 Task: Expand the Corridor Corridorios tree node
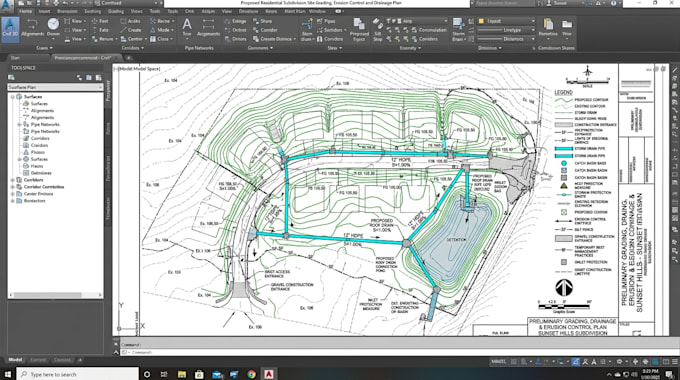point(13,187)
